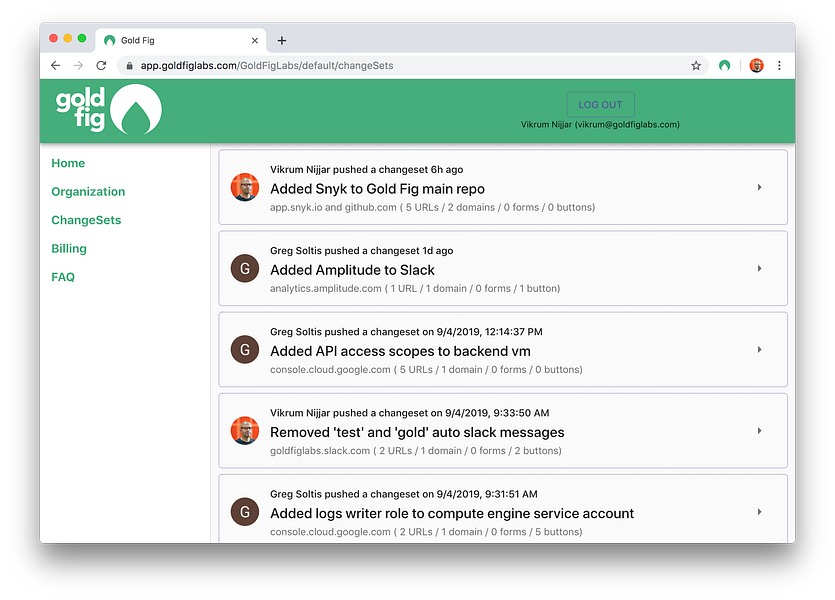Viewport: 835px width, 600px height.
Task: Click G avatar on logs writer changeset
Action: pos(245,512)
